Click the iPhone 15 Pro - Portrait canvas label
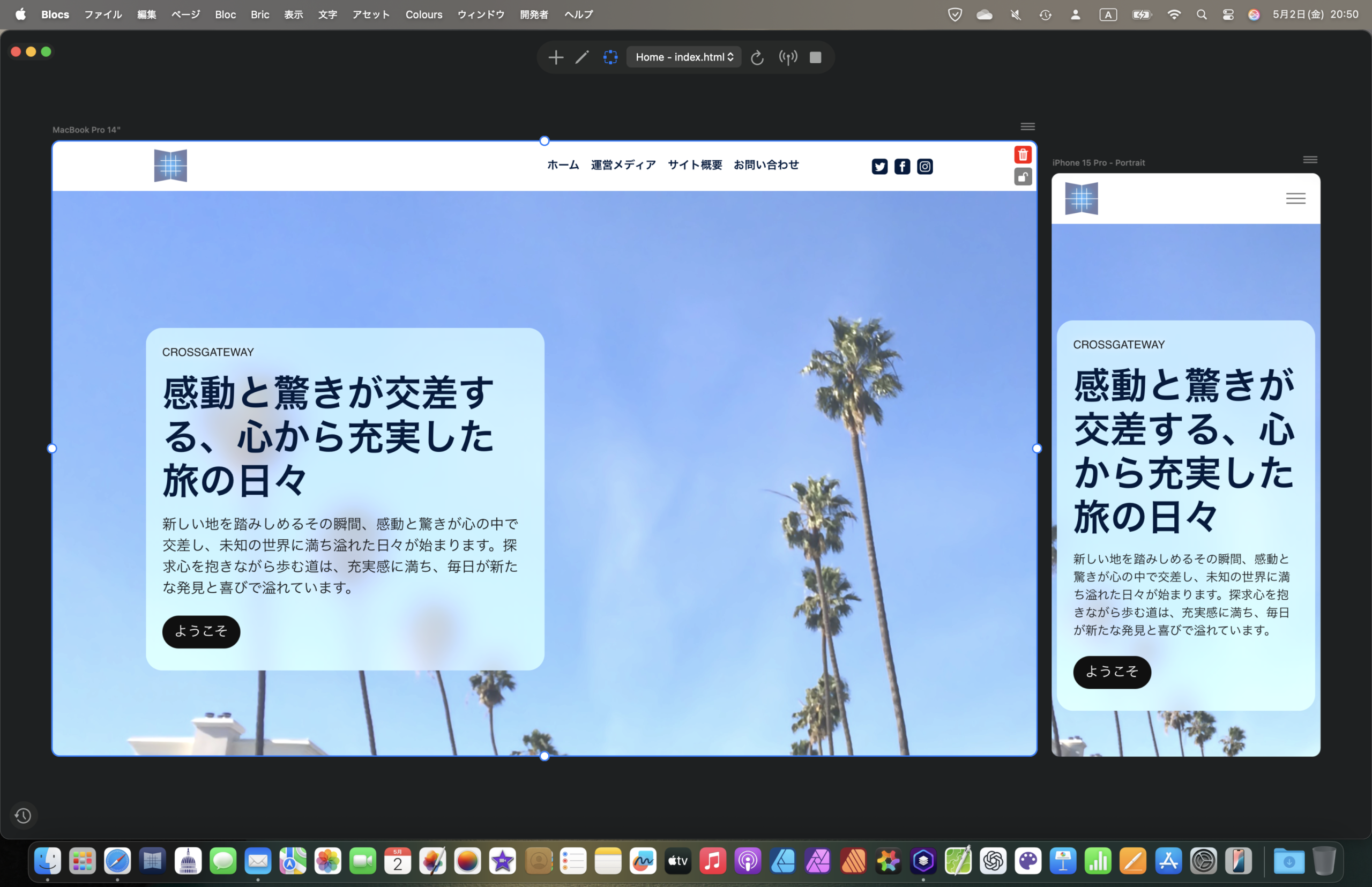The height and width of the screenshot is (887, 1372). pos(1099,162)
